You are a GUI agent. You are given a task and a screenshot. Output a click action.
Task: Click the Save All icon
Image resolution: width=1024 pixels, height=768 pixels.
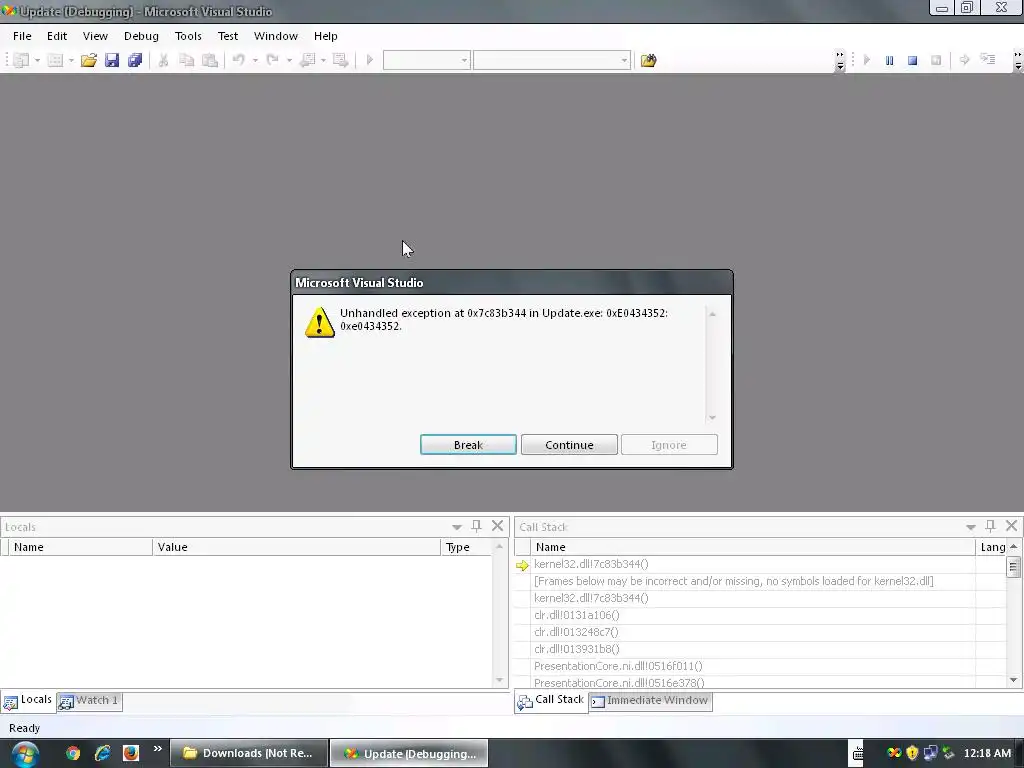[135, 60]
